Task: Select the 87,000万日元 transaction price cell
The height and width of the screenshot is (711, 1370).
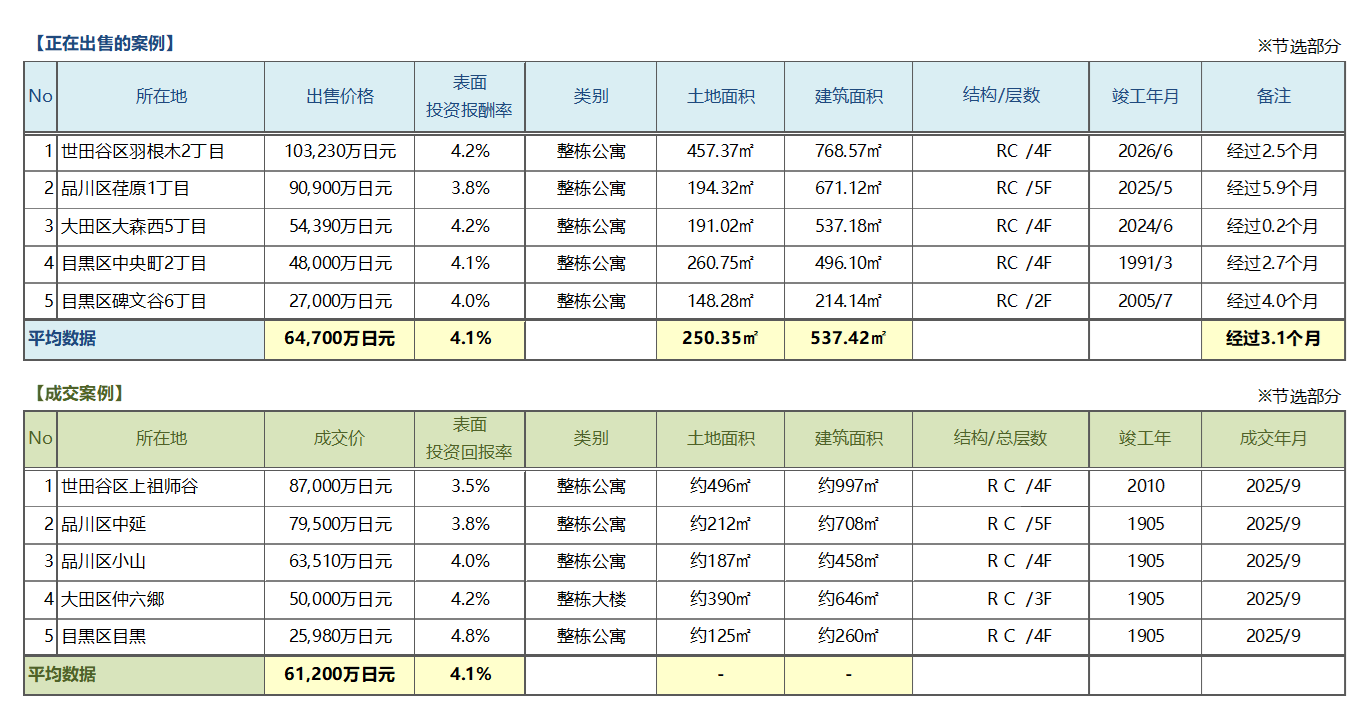Action: click(340, 487)
